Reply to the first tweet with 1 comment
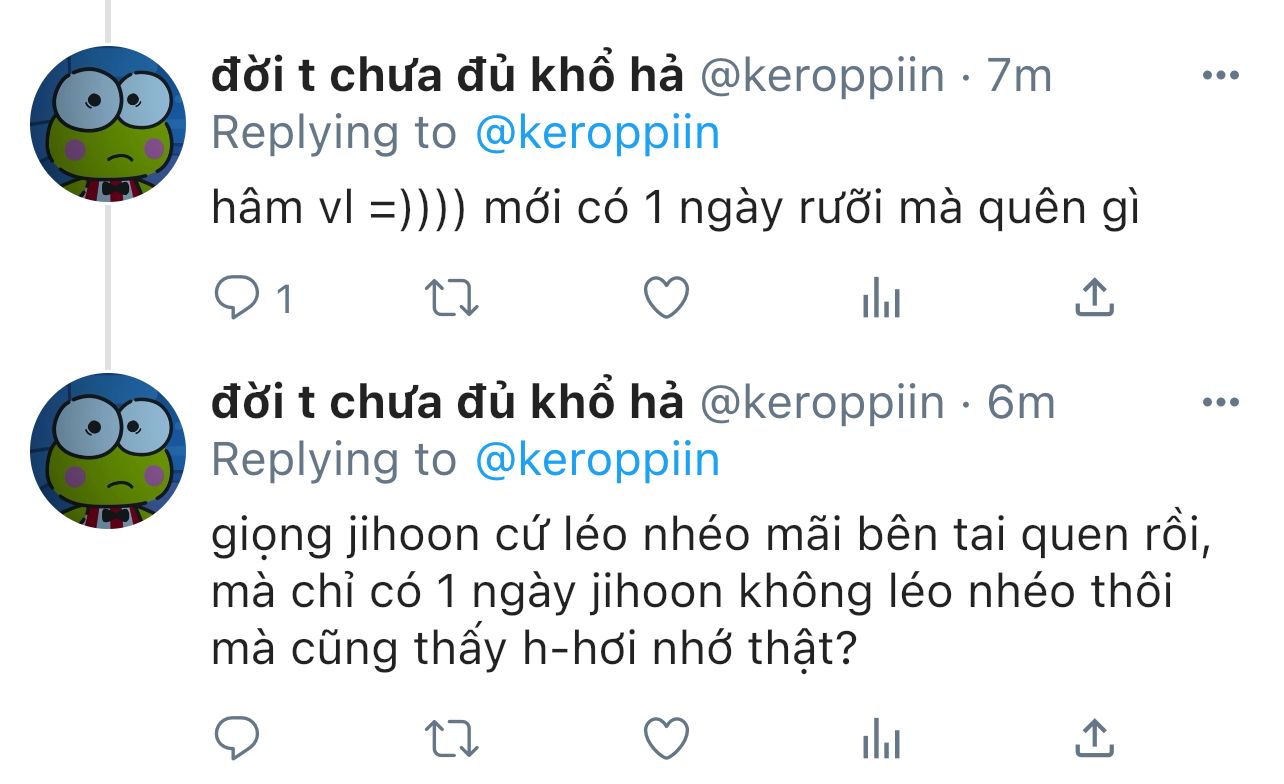 254,298
